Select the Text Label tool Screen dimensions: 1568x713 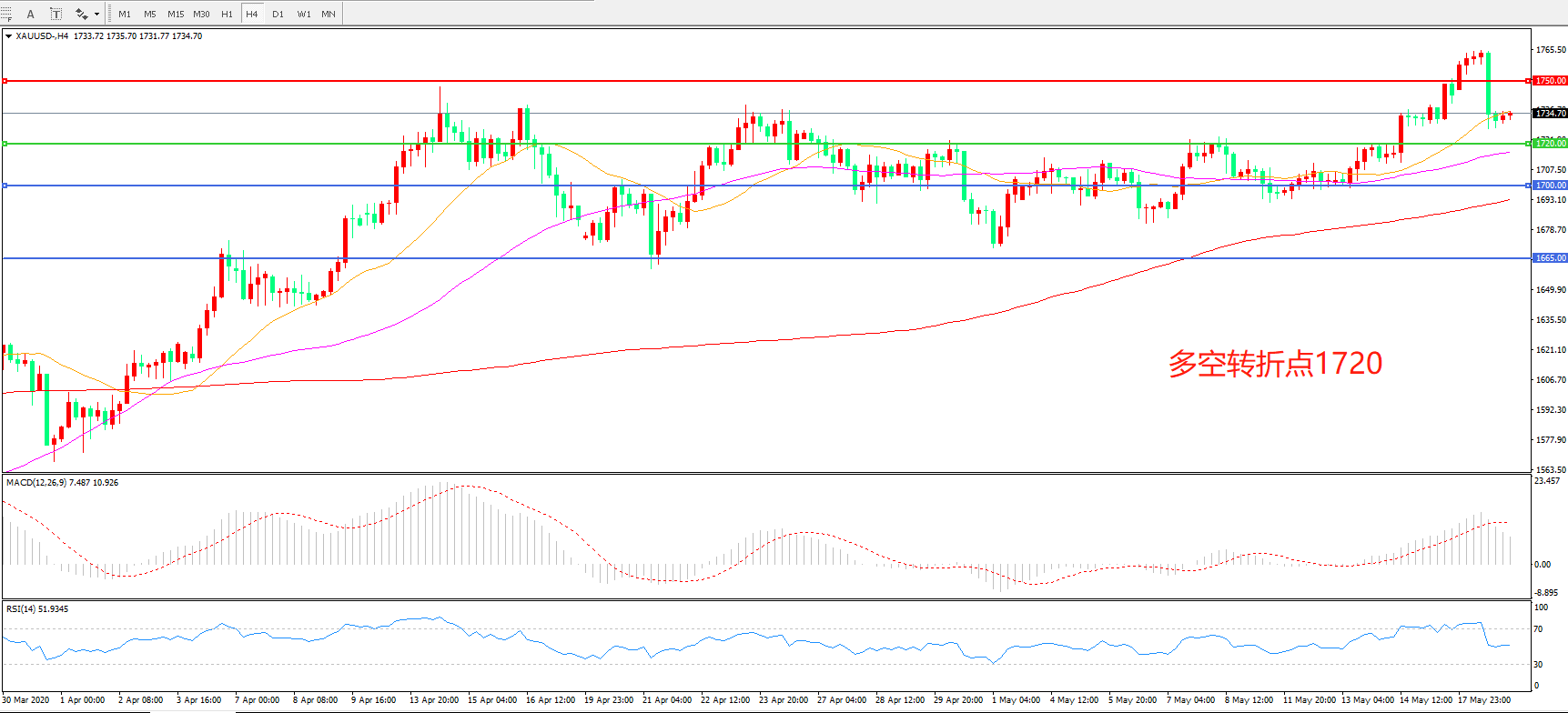point(56,14)
